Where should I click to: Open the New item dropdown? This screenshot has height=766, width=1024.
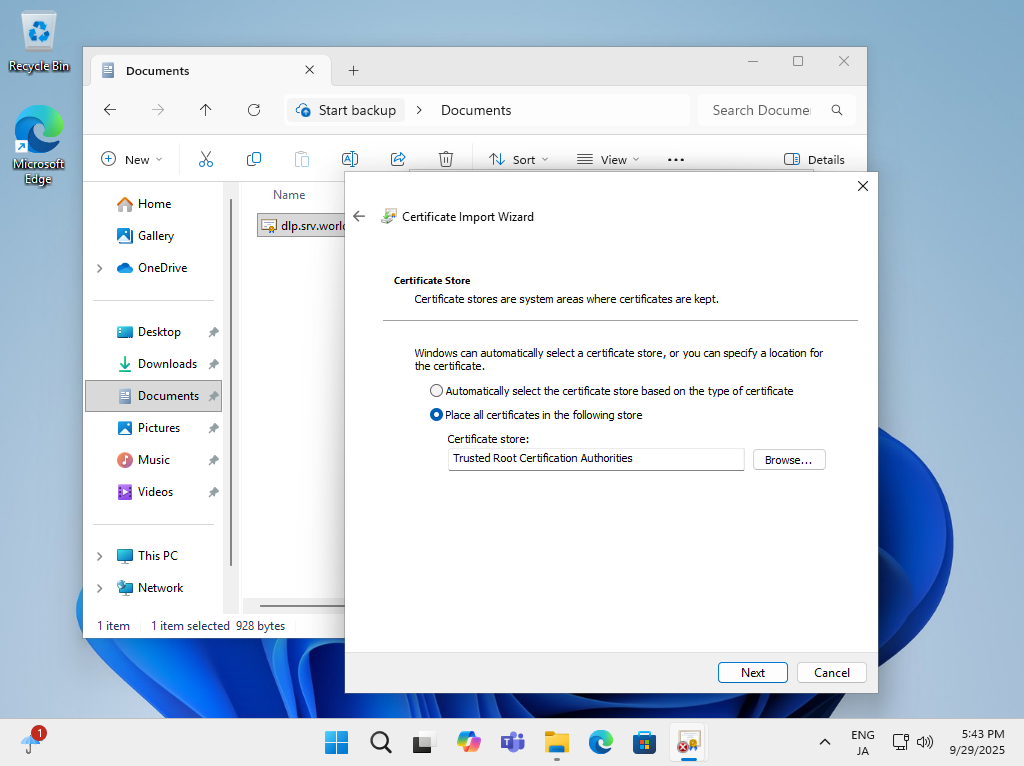(x=131, y=159)
